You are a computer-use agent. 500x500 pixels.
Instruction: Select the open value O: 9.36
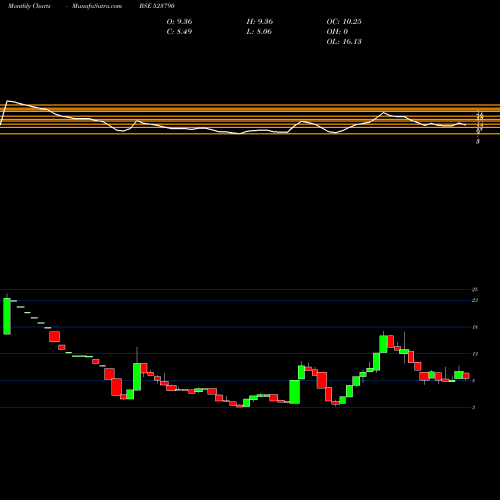pyautogui.click(x=179, y=22)
